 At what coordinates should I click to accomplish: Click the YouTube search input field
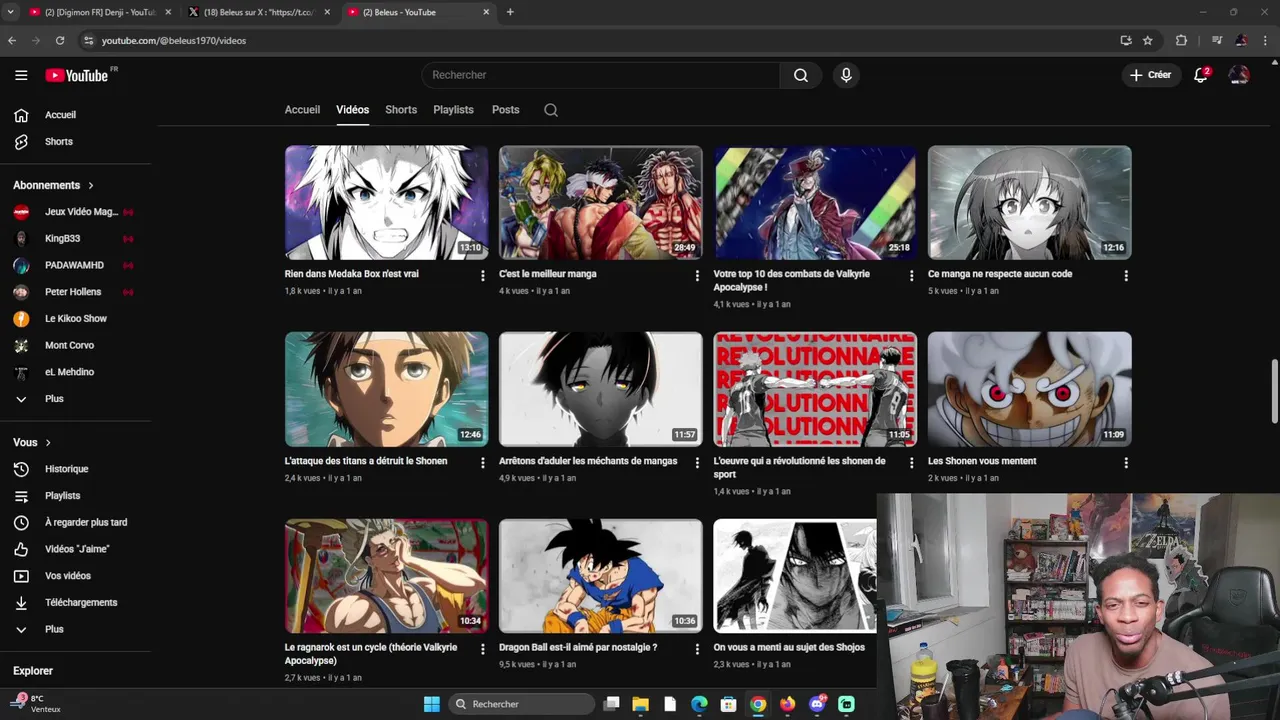[601, 75]
